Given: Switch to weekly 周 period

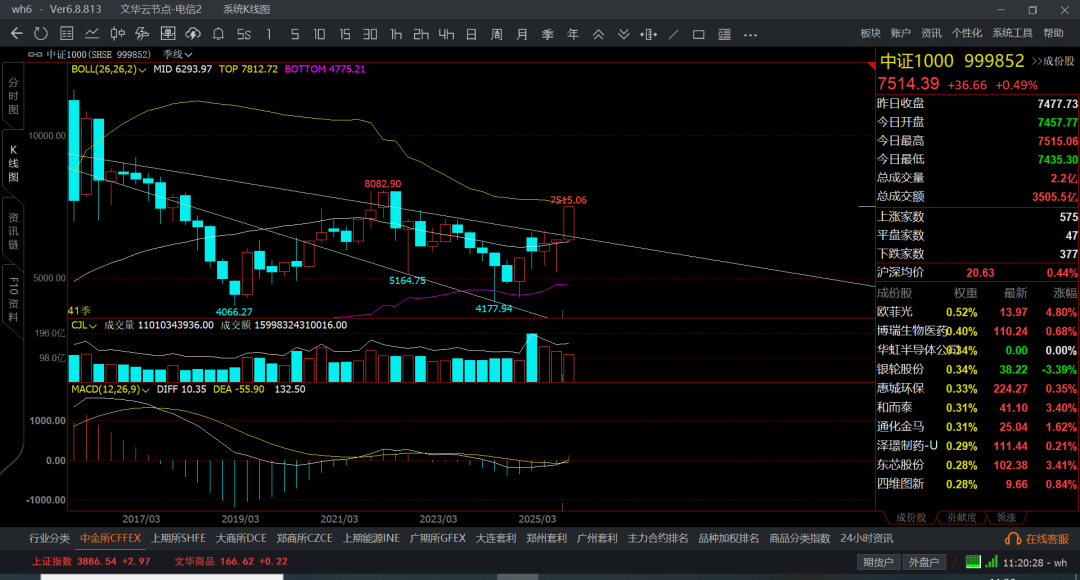Looking at the screenshot, I should tap(497, 34).
